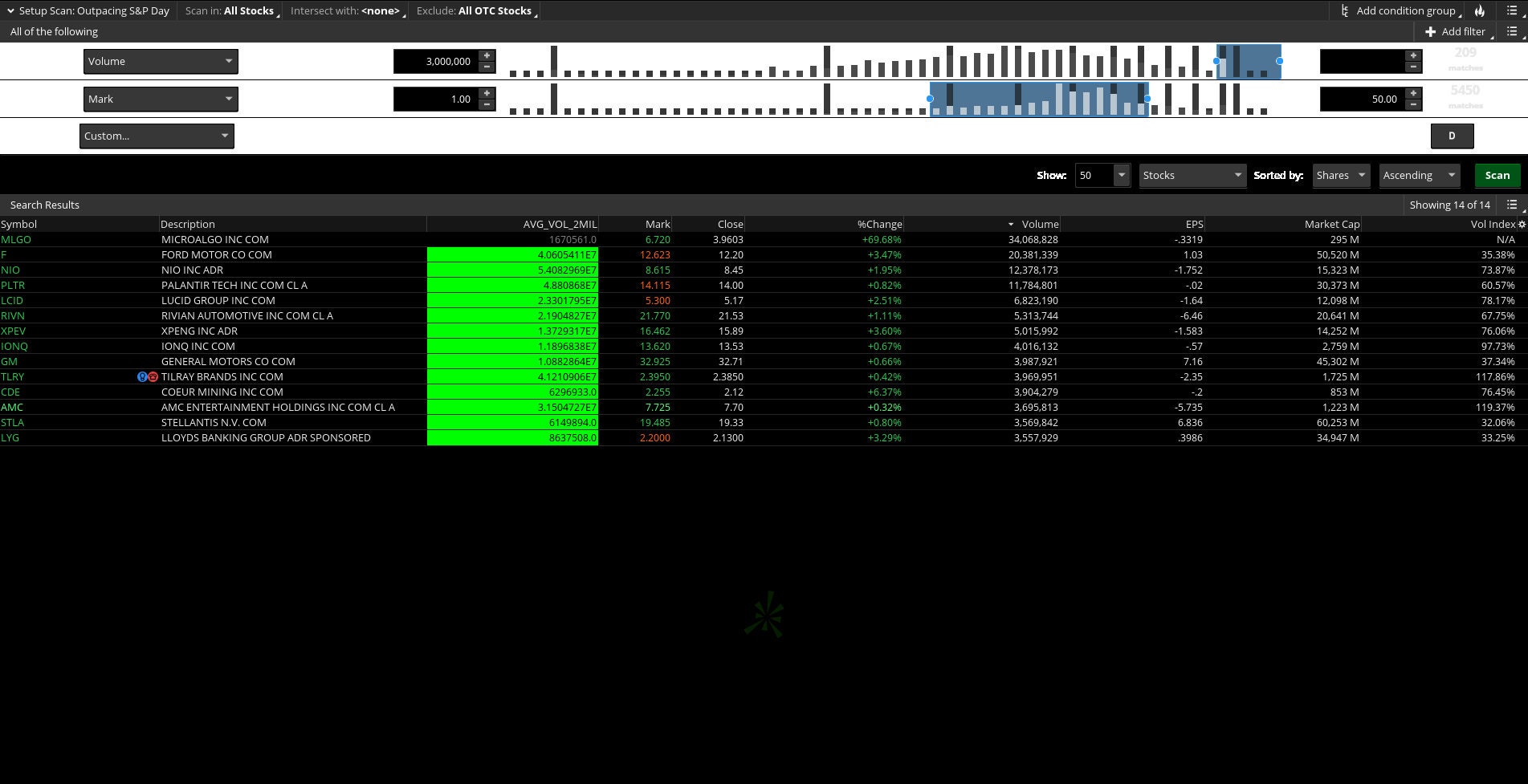1528x784 pixels.
Task: Click the decrement stepper on the Mark 1.00 field
Action: pos(487,104)
